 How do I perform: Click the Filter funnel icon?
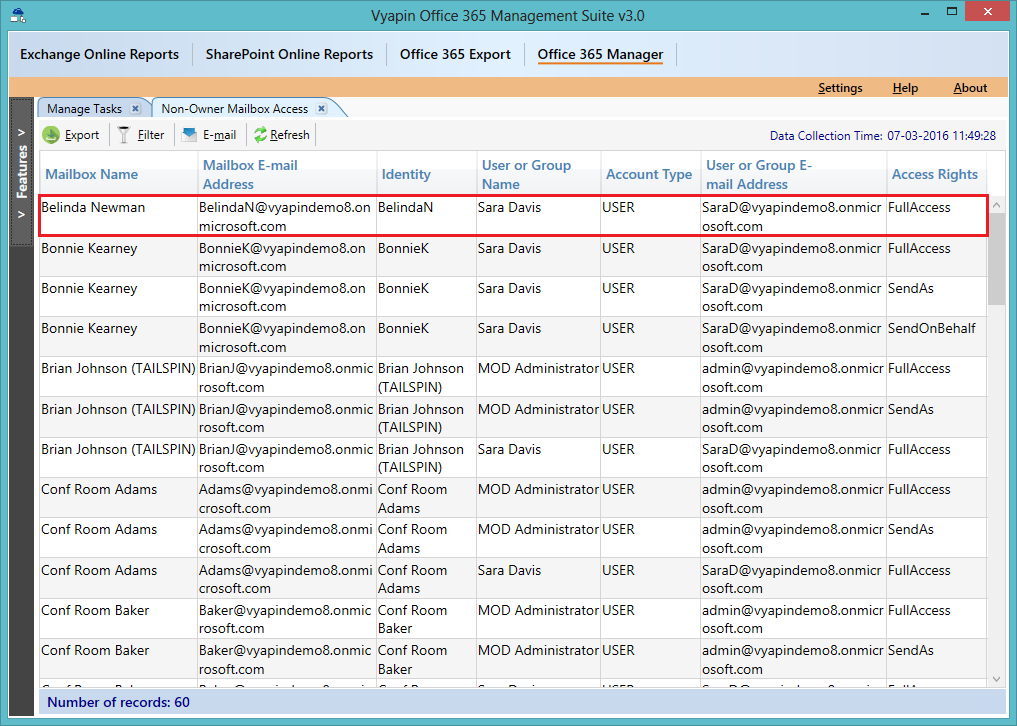(124, 135)
